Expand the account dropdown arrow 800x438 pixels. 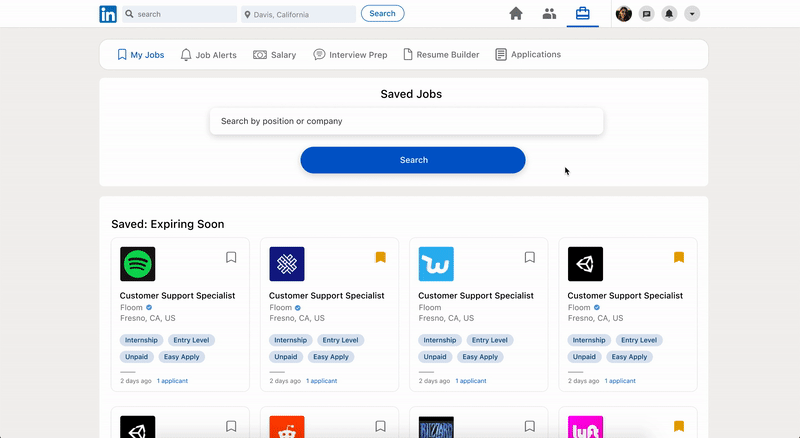coord(692,14)
